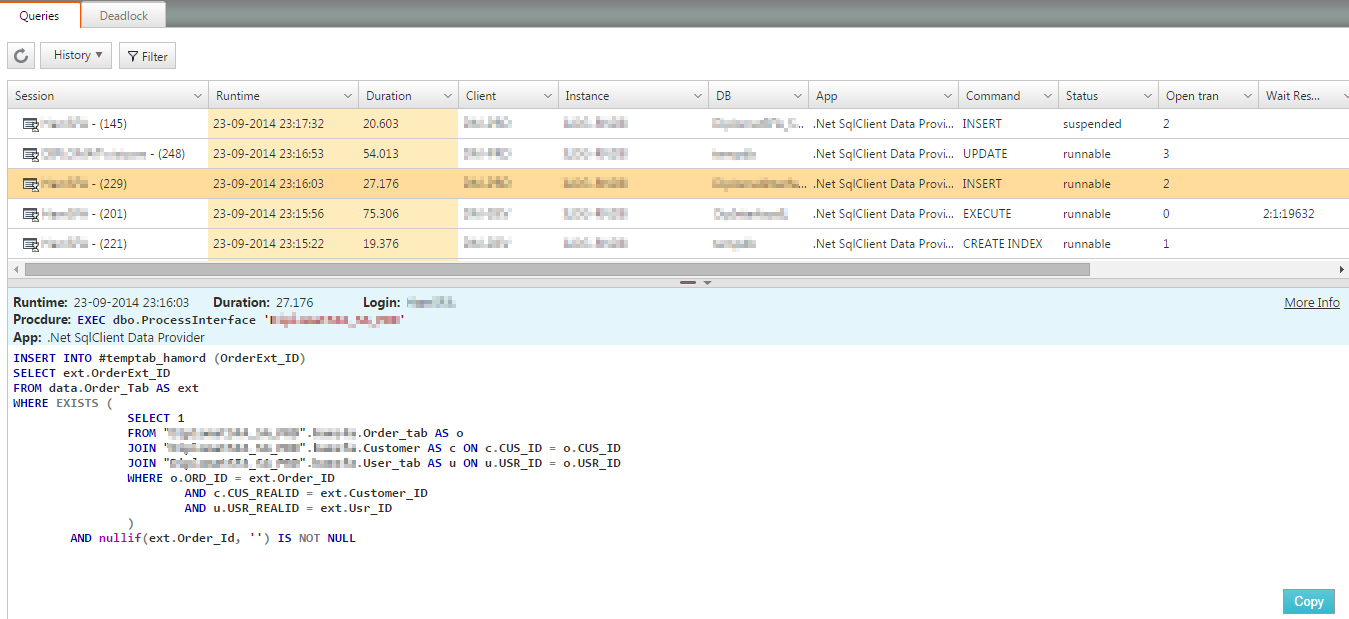The height and width of the screenshot is (619, 1349).
Task: Open DB column dropdown arrow
Action: pos(798,96)
